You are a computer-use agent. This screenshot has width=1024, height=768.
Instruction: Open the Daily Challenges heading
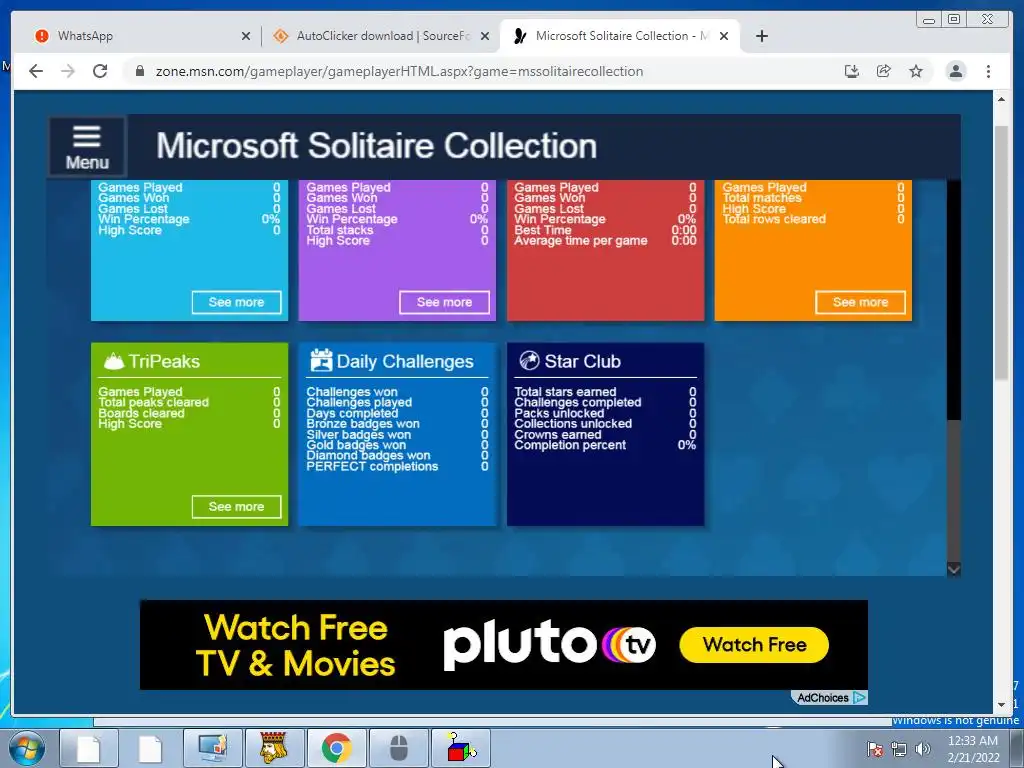(x=405, y=361)
